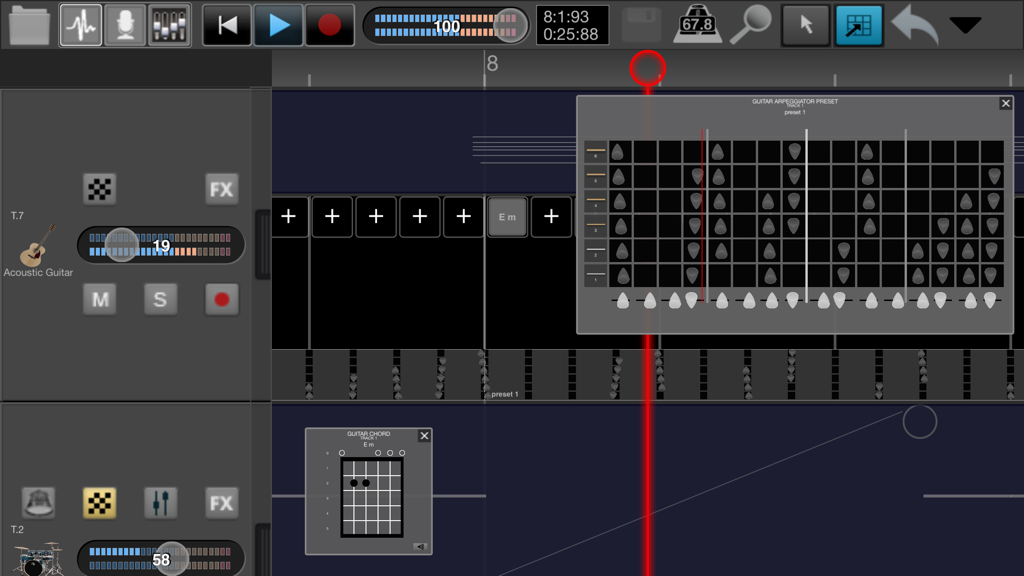Image resolution: width=1024 pixels, height=576 pixels.
Task: Open the dropdown arrow at top right
Action: pos(967,25)
